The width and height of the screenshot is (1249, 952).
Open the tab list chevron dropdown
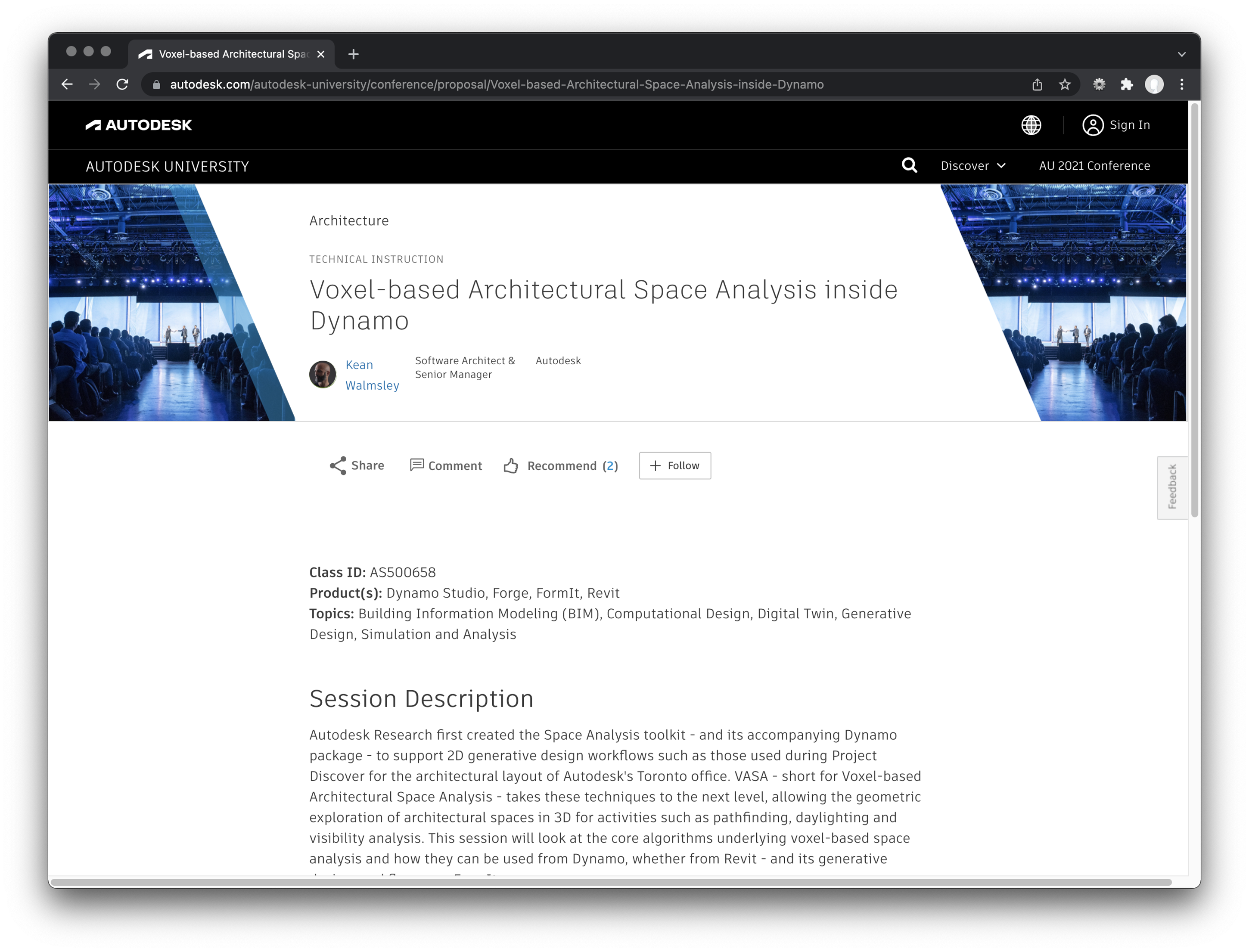coord(1181,54)
